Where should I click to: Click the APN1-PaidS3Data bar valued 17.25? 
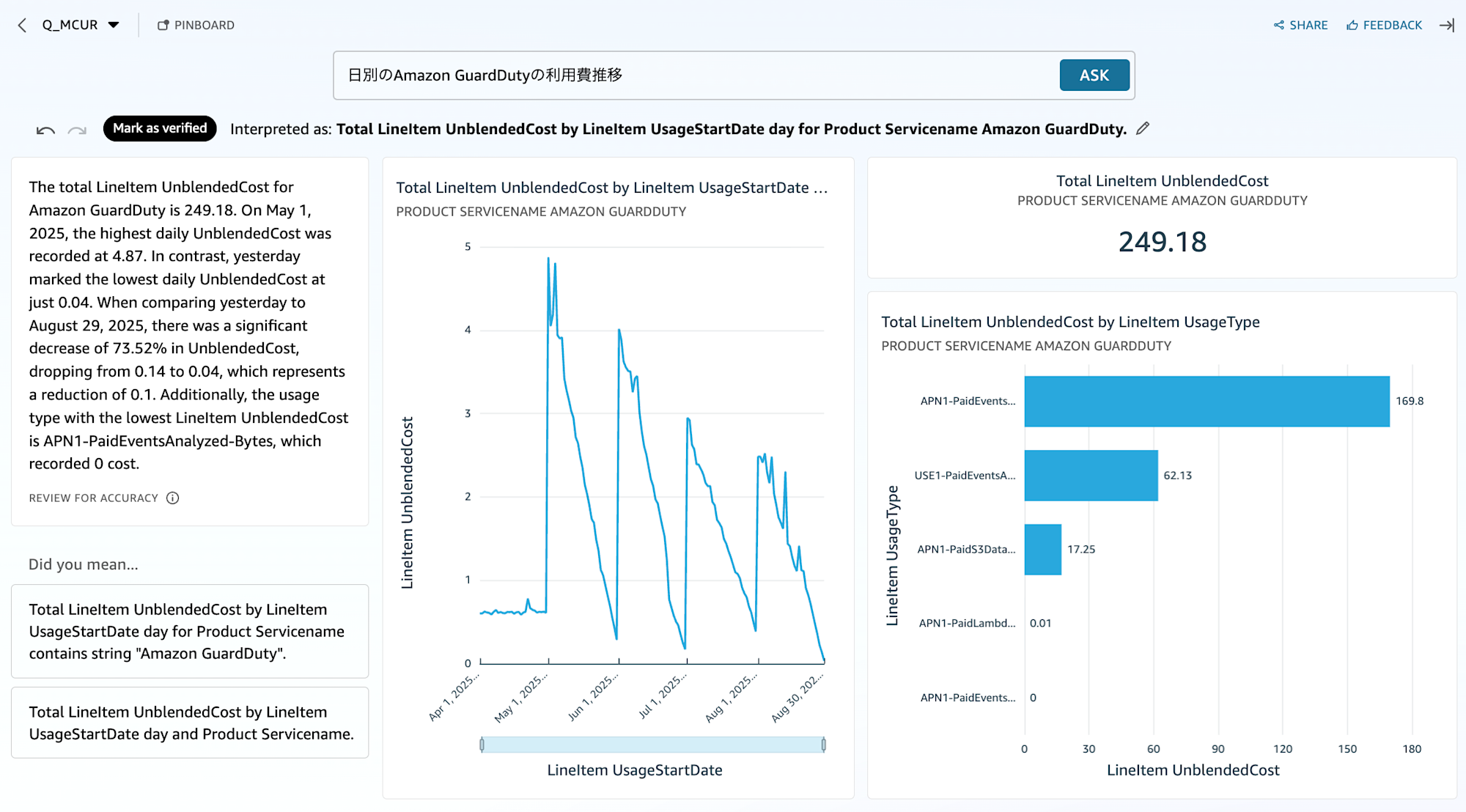point(1042,550)
